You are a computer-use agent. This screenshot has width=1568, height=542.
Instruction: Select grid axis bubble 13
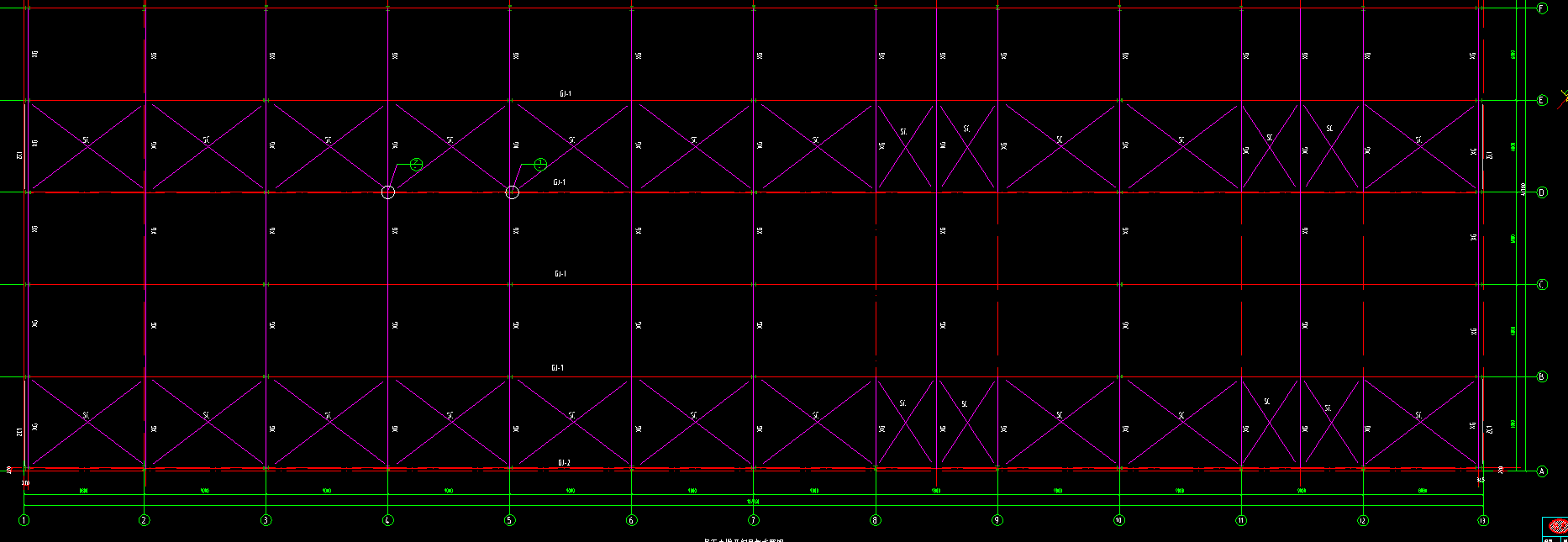[x=1483, y=520]
